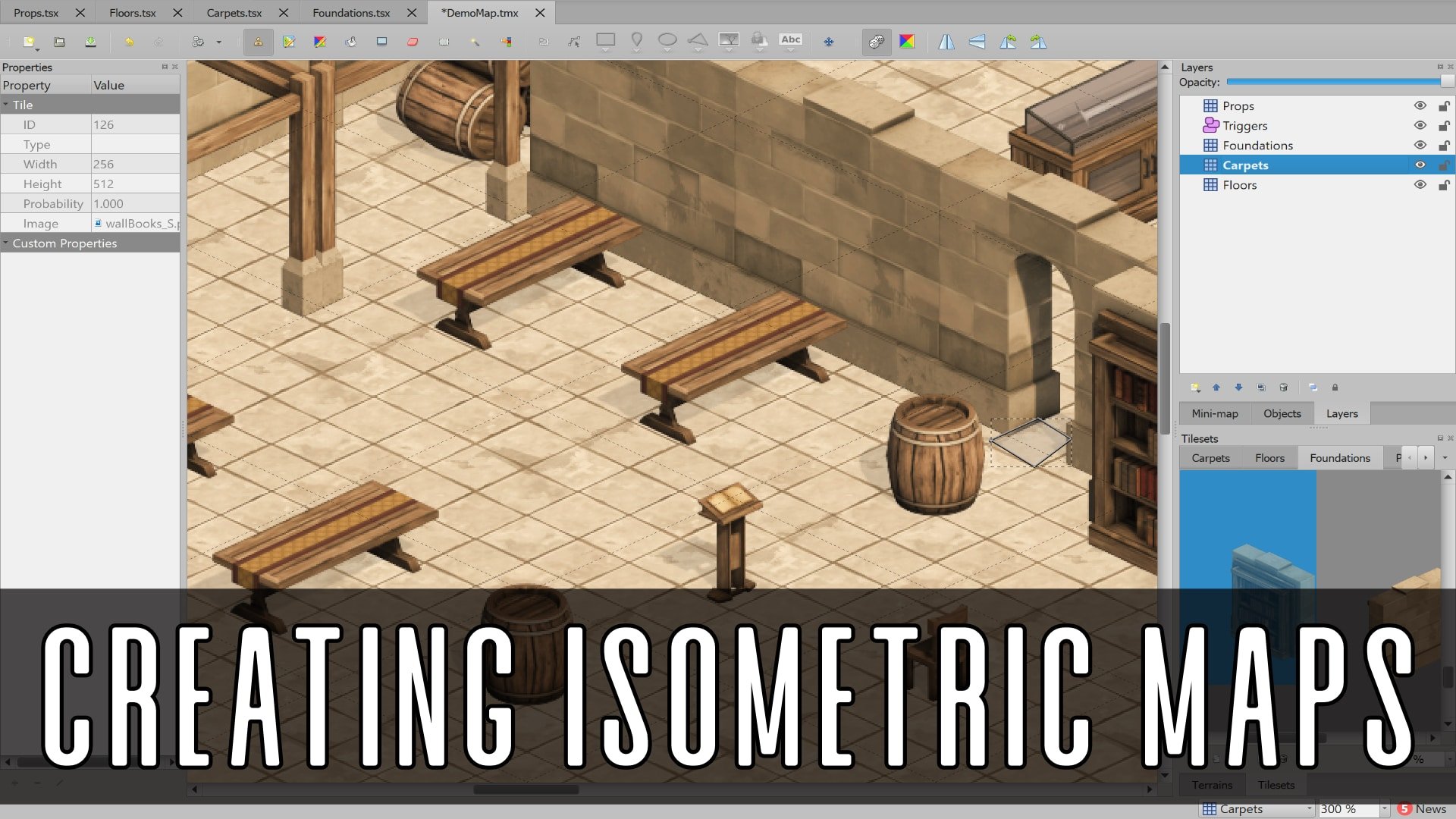
Task: Choose the Insert Rectangle object tool
Action: pos(605,41)
